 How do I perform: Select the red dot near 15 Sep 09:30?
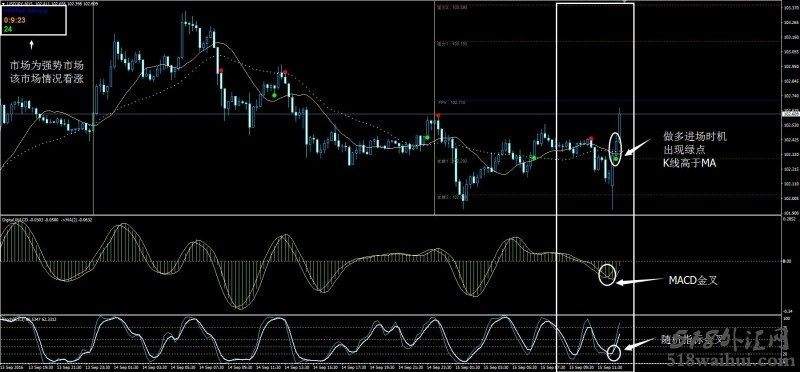(591, 138)
